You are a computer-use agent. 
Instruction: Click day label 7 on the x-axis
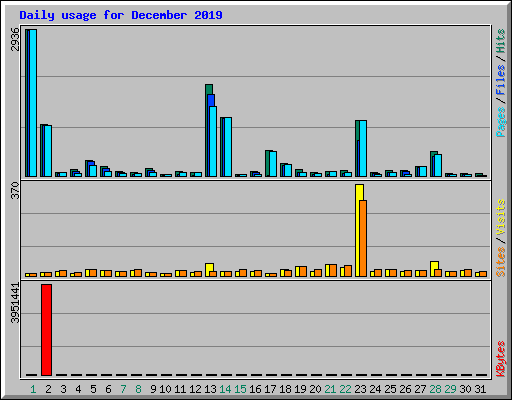123,389
